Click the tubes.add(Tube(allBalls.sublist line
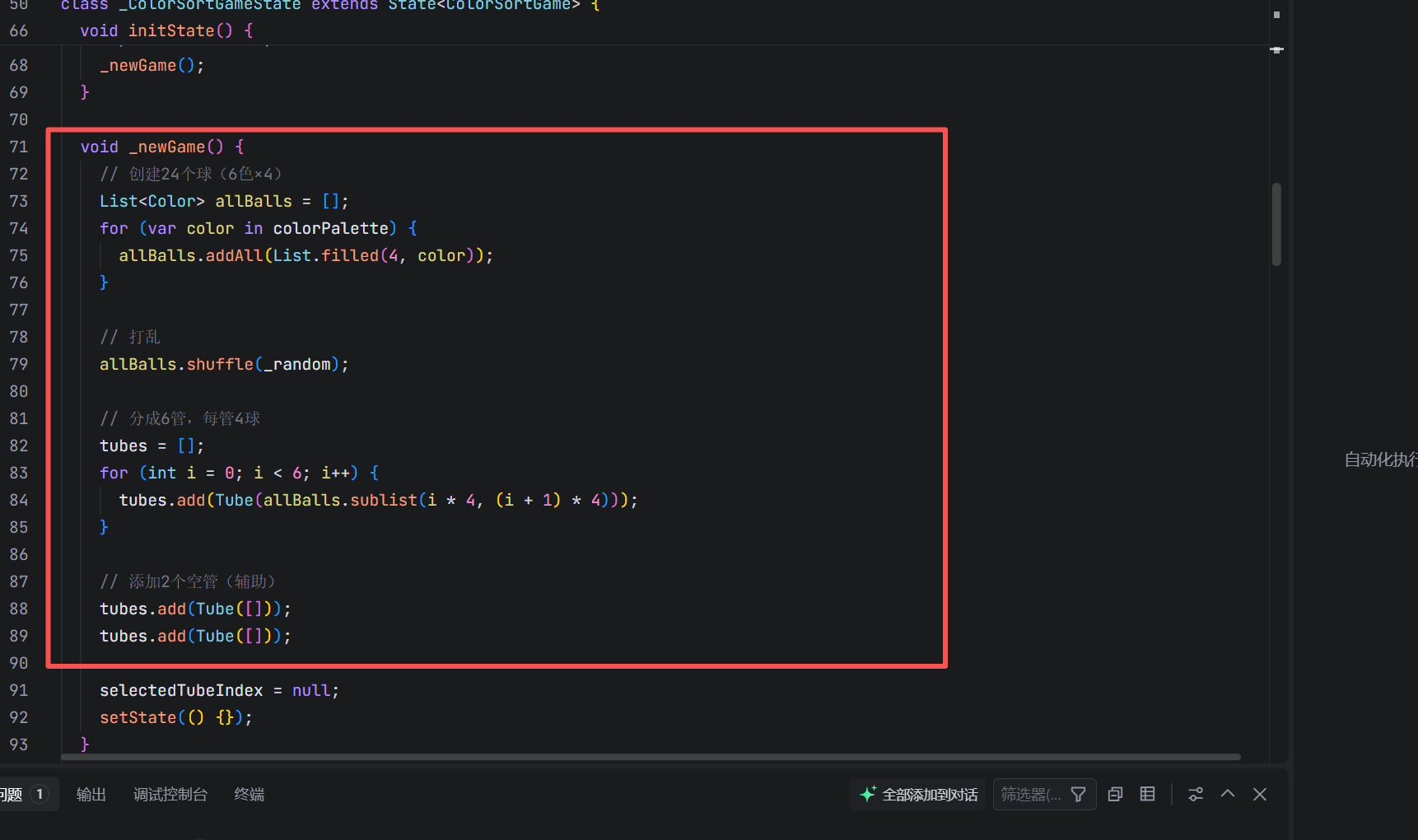1418x840 pixels. tap(378, 500)
